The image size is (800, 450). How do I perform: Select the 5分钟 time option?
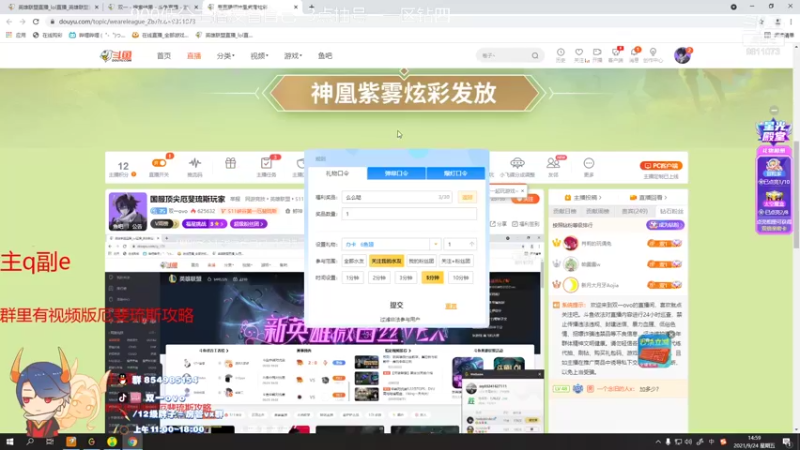[432, 278]
